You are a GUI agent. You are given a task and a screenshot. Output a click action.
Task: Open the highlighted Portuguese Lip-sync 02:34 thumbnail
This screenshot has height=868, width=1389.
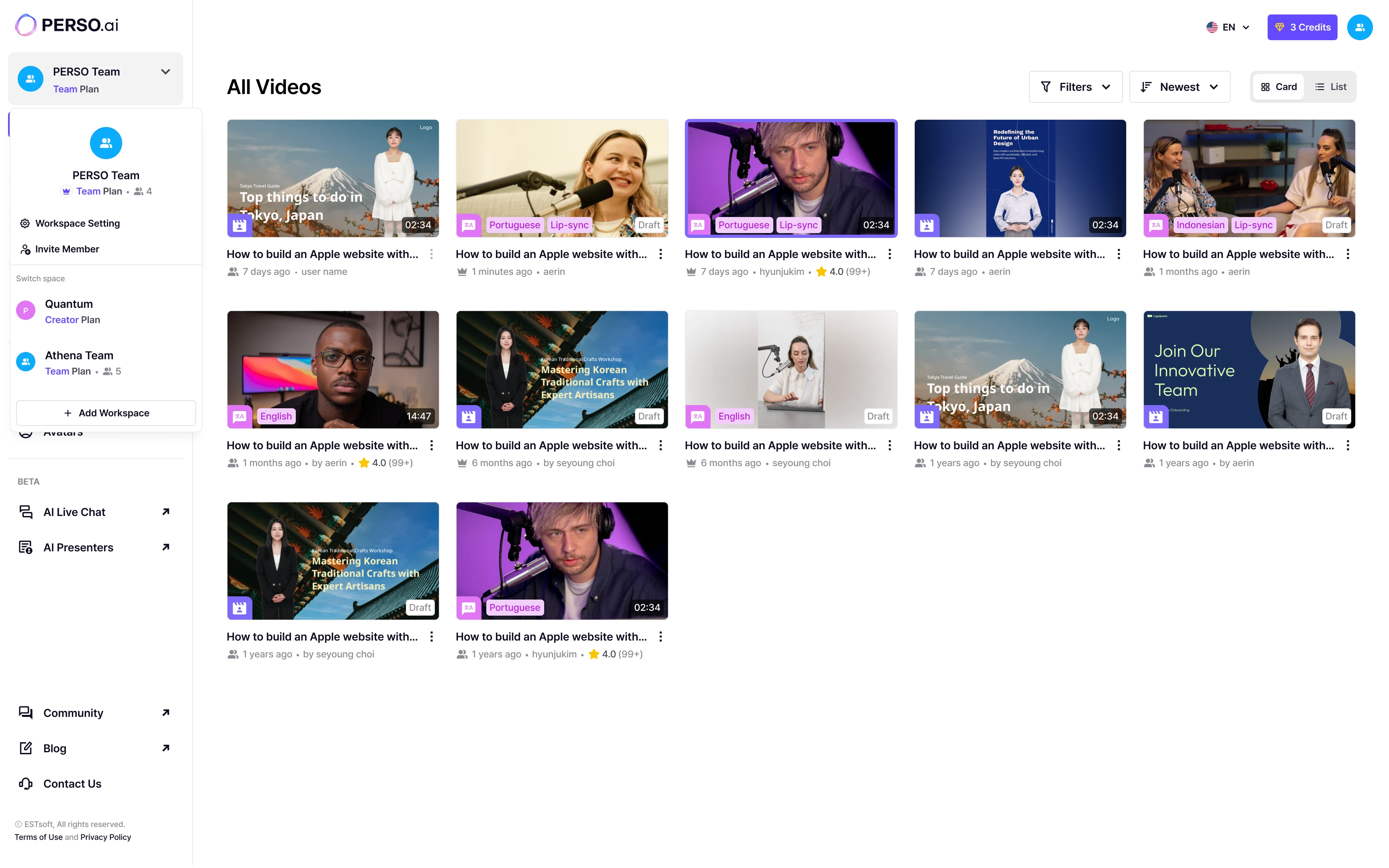pyautogui.click(x=791, y=178)
